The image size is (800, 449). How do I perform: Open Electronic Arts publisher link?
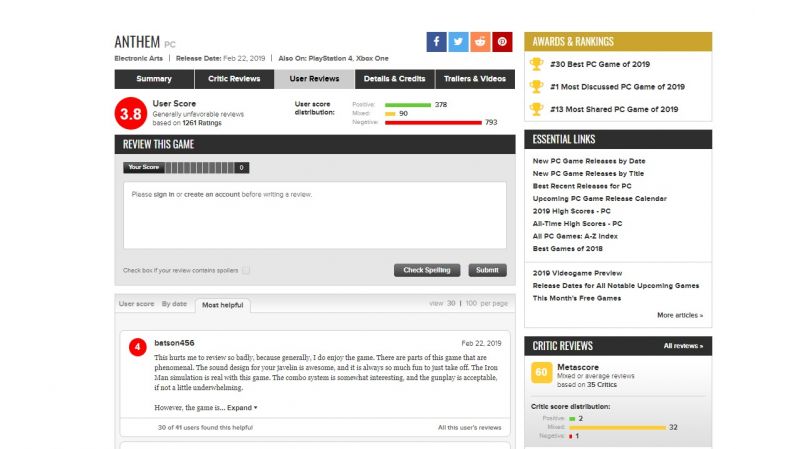pyautogui.click(x=139, y=58)
